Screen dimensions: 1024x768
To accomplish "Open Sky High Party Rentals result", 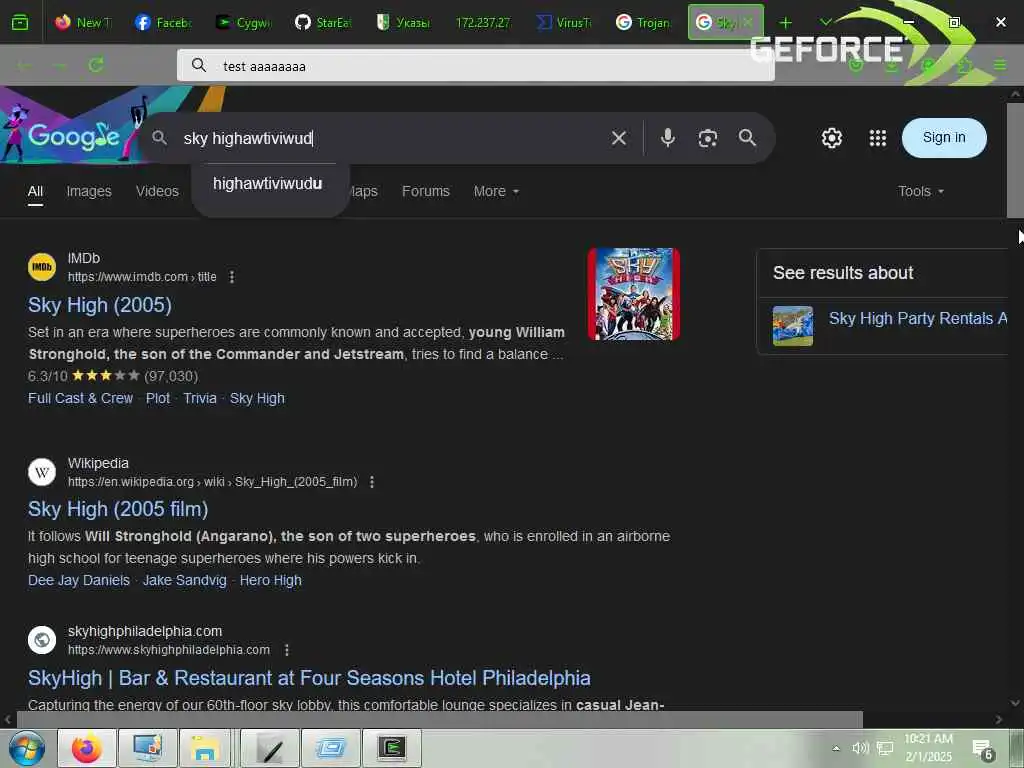I will click(918, 318).
